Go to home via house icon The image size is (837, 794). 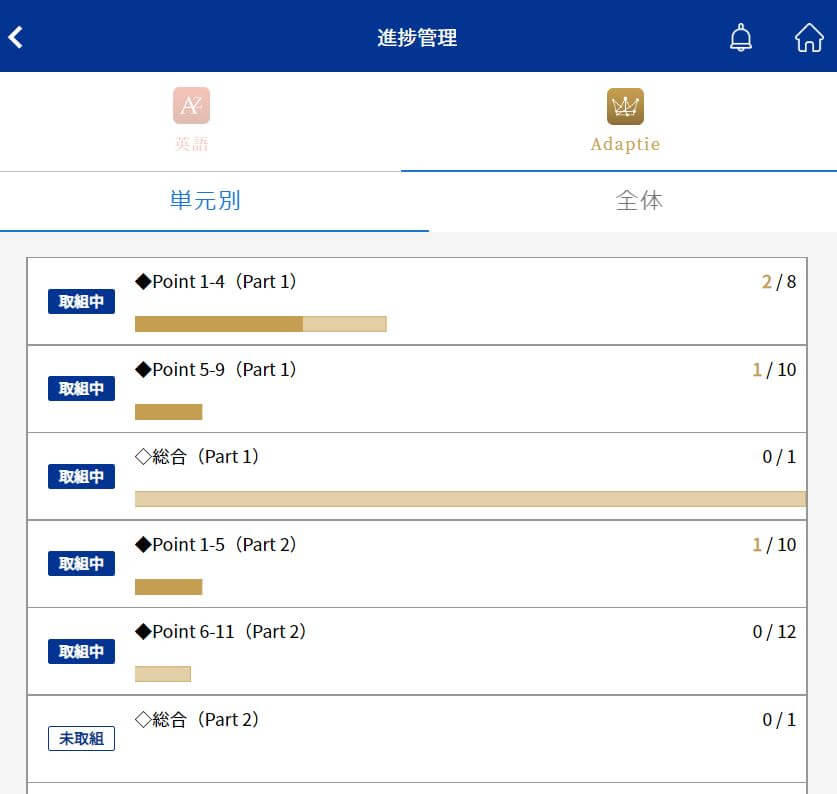click(809, 37)
